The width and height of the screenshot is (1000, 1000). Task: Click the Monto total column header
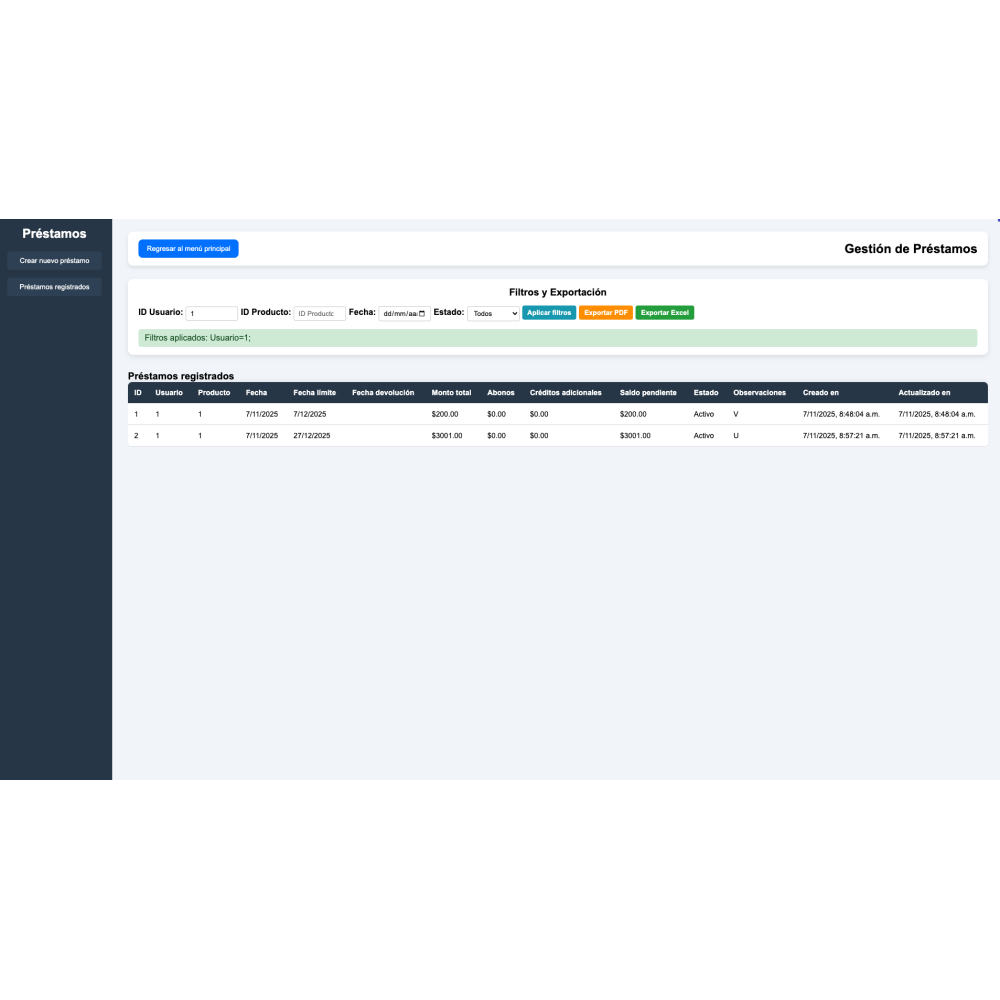pos(451,393)
